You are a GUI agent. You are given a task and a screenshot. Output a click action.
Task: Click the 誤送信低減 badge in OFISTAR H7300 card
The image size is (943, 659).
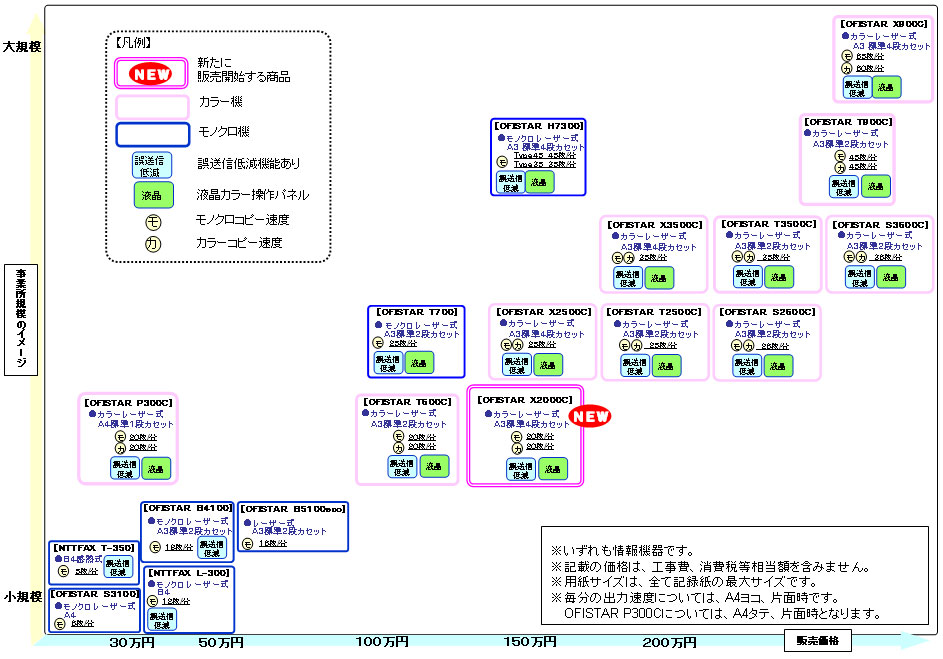511,182
